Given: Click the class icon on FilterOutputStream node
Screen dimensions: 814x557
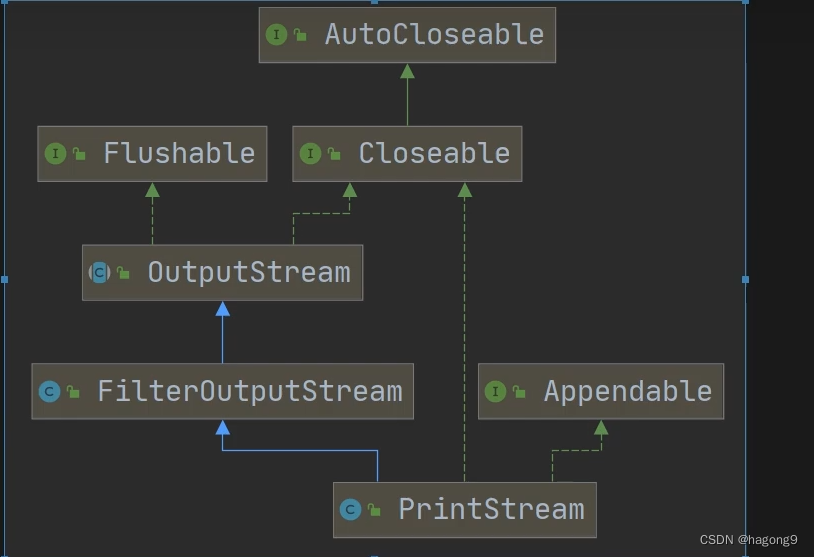Looking at the screenshot, I should click(49, 391).
